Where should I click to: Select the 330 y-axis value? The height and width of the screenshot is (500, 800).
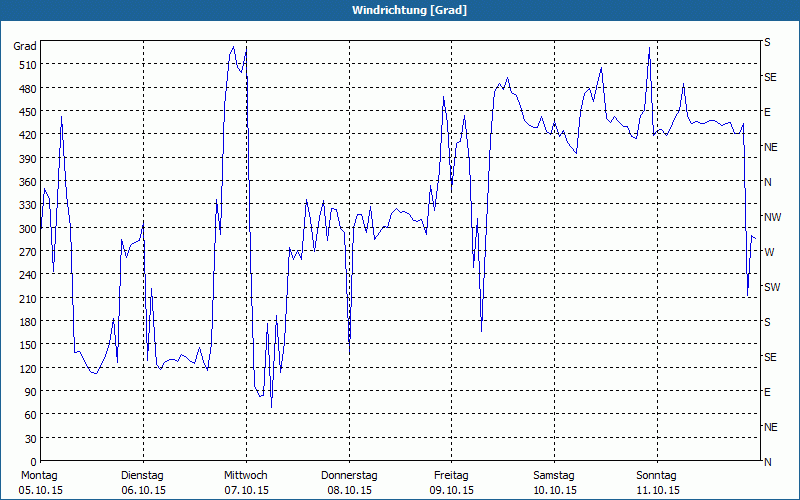click(x=28, y=205)
